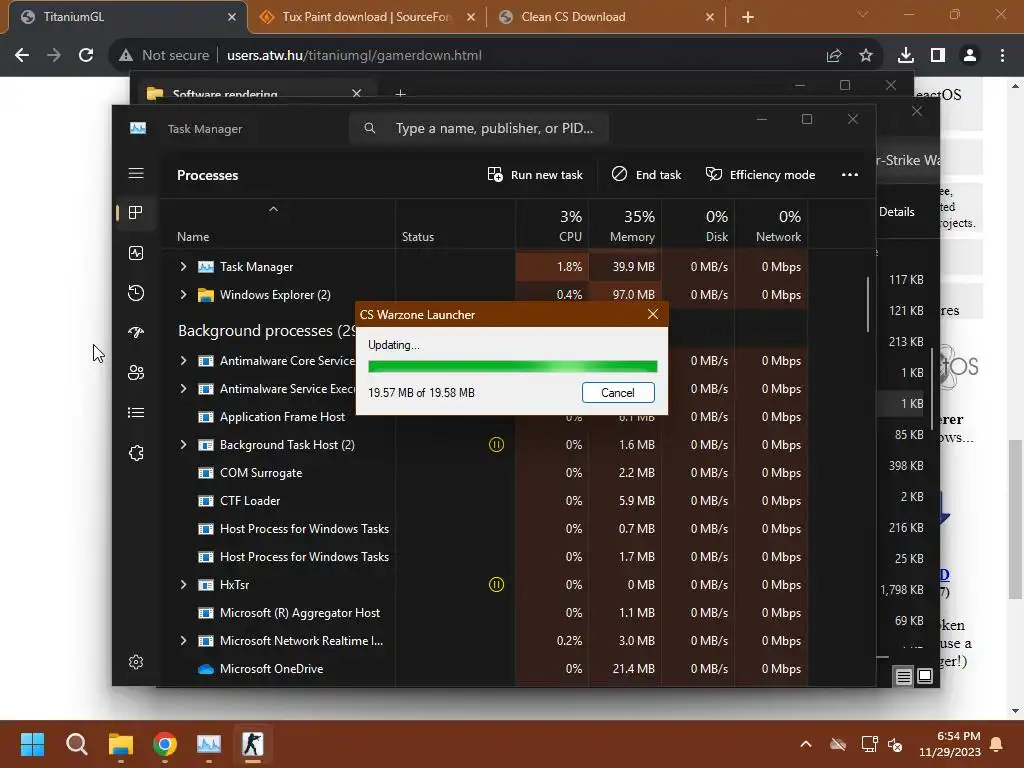The image size is (1024, 768).
Task: Cancel the CS Warzone Launcher update
Action: coord(618,392)
